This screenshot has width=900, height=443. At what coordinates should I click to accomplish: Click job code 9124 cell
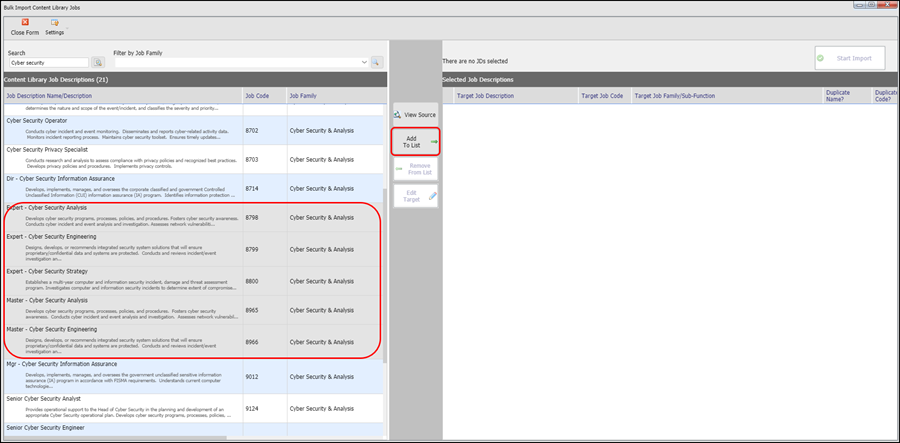(x=265, y=408)
